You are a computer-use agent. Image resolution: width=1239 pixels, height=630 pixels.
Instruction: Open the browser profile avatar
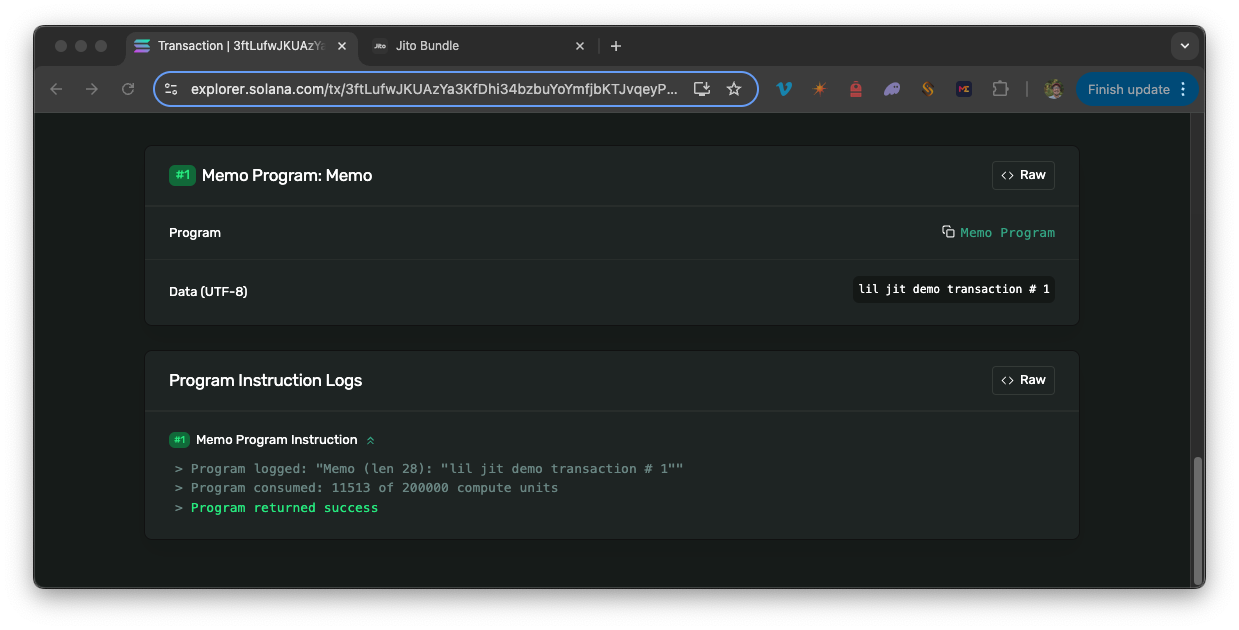[1053, 89]
